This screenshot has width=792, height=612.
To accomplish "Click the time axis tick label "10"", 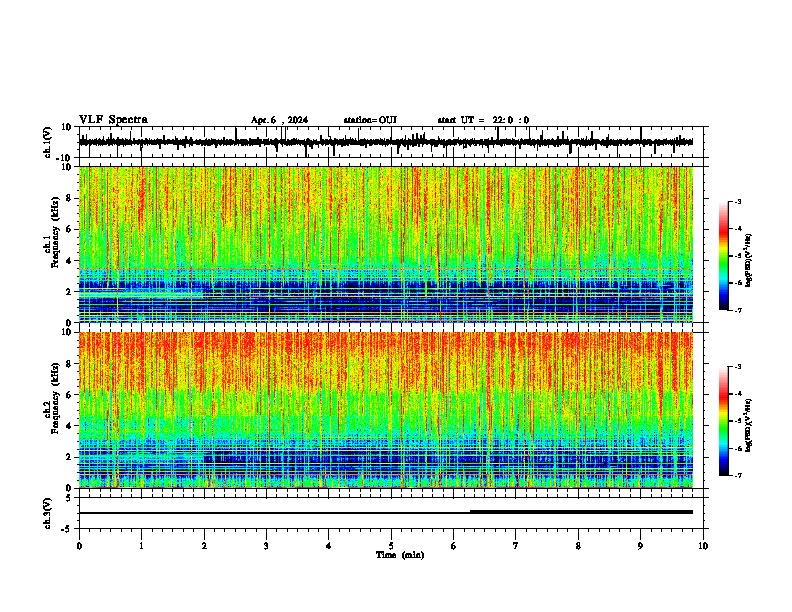I will point(703,546).
